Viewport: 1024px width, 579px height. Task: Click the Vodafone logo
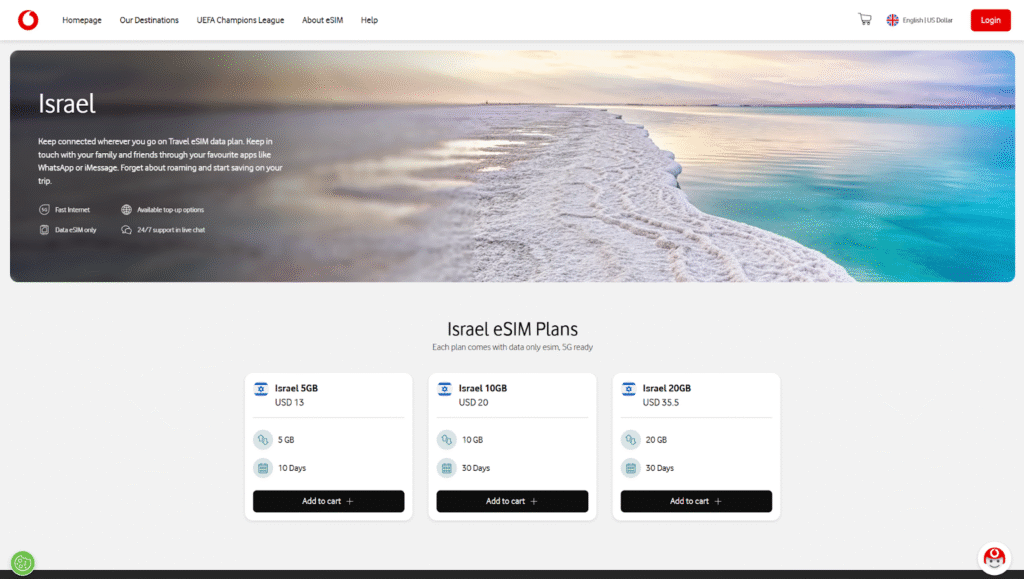point(27,19)
